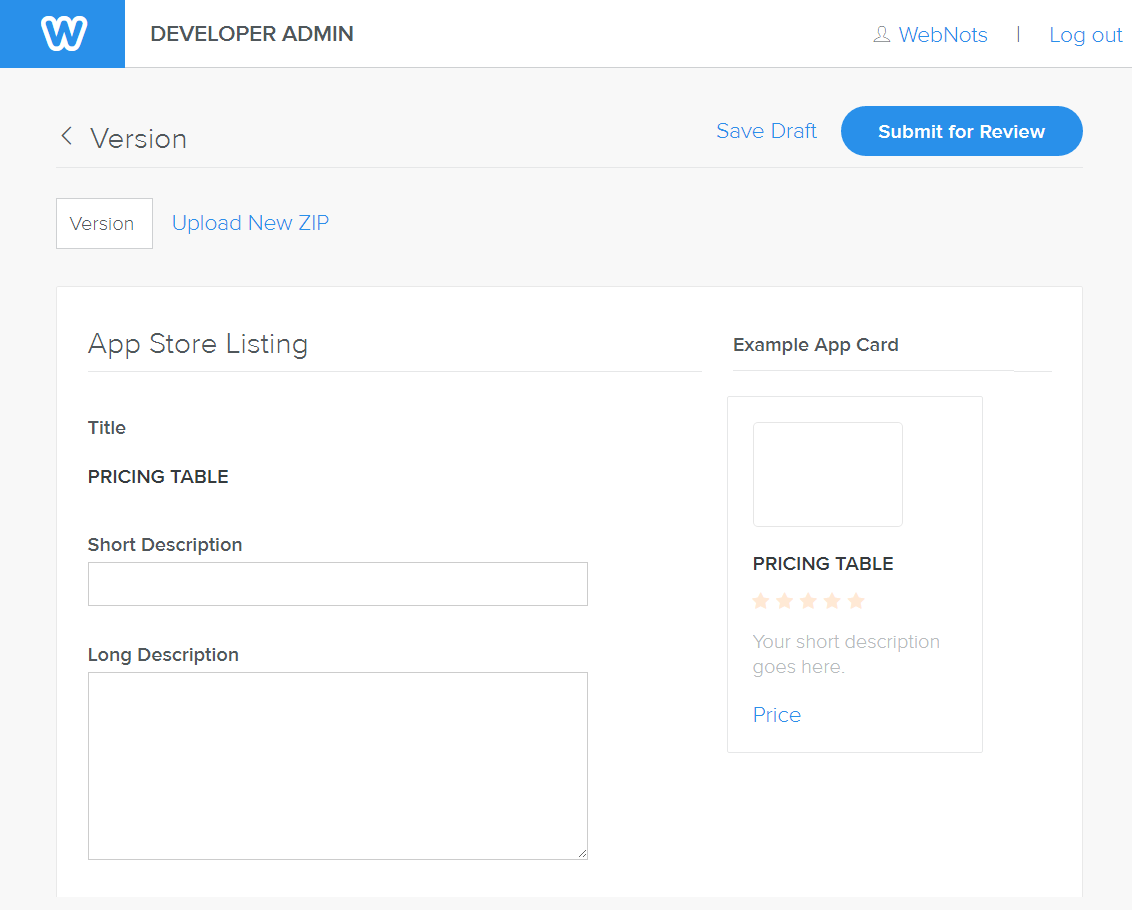Viewport: 1132px width, 910px height.
Task: Click the PRICING TABLE title in app card
Action: pos(823,564)
